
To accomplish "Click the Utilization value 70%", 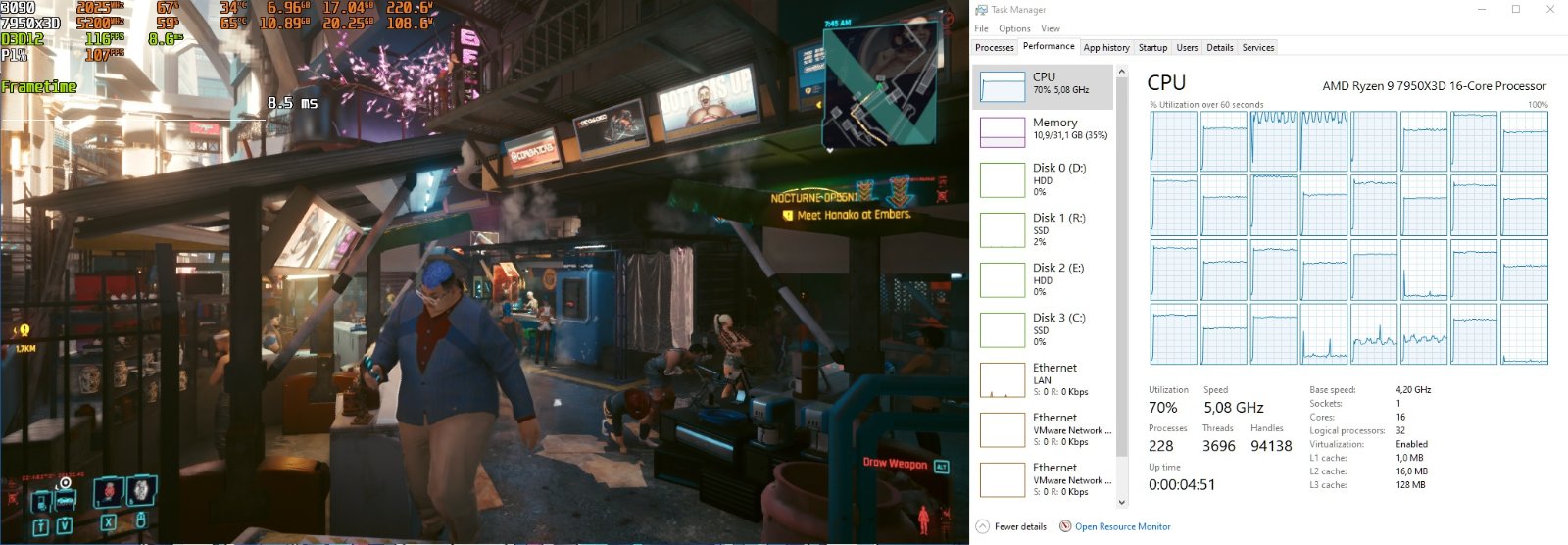I will (x=1163, y=408).
